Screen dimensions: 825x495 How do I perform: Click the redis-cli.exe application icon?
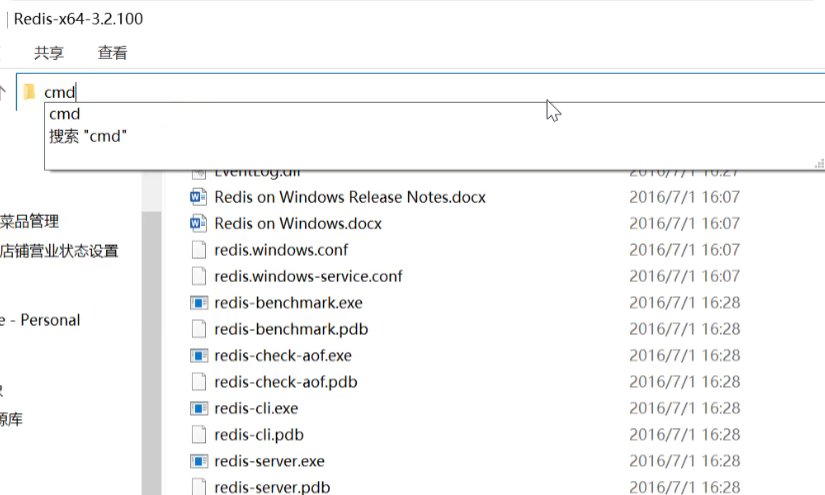click(x=198, y=408)
